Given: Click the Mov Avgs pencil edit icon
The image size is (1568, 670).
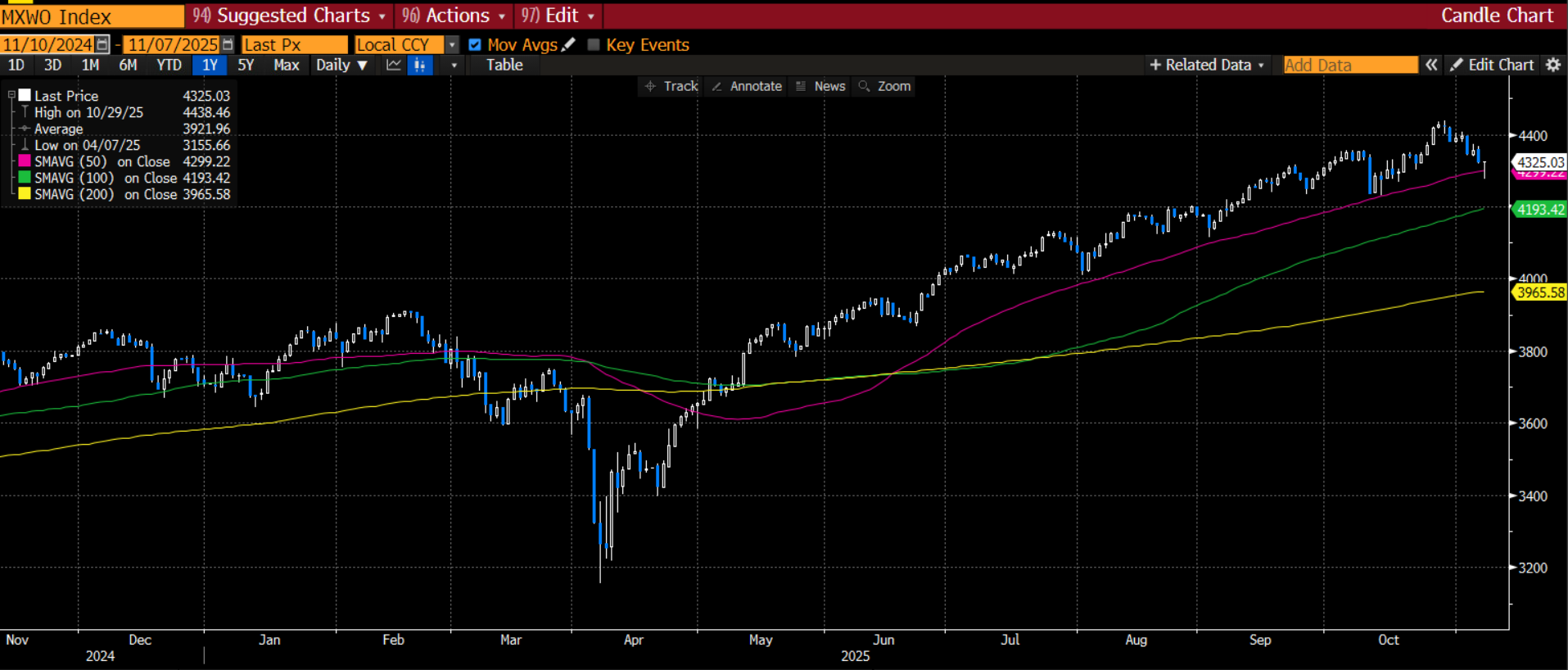Looking at the screenshot, I should pos(569,44).
